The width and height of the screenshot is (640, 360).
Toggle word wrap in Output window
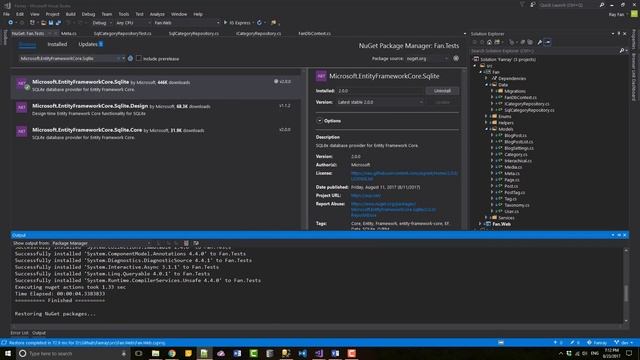(x=196, y=243)
